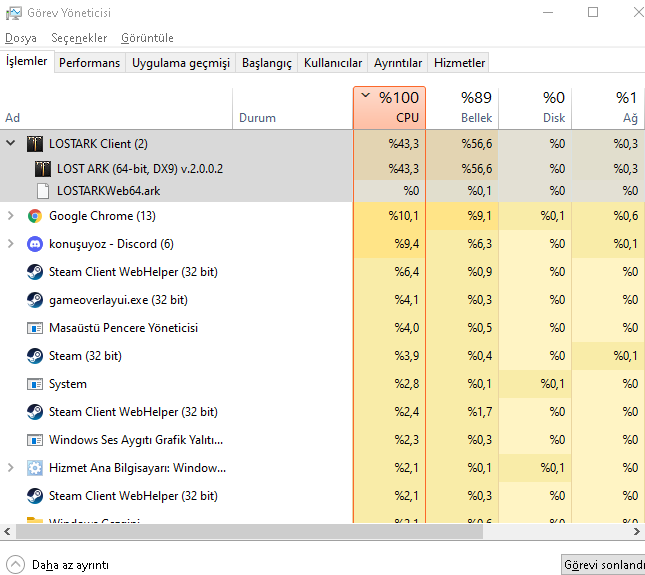
Task: Click the %10,1 CPU value for Chrome
Action: pos(404,216)
